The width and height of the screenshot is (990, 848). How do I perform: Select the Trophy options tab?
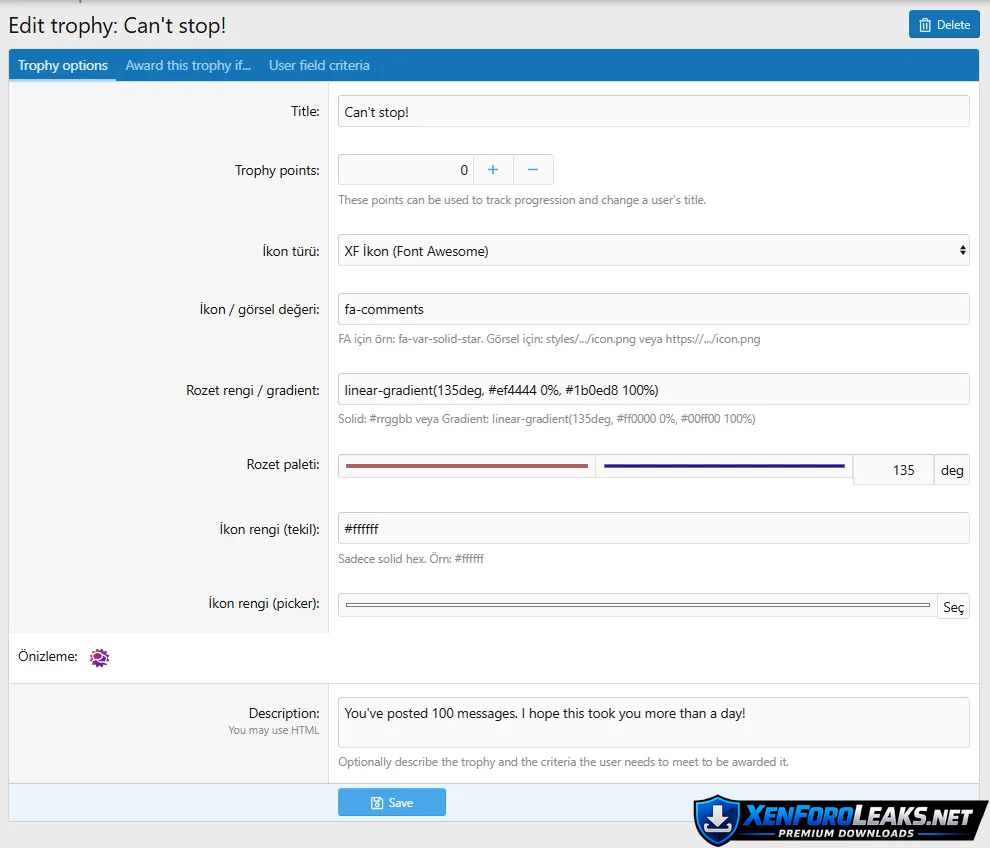point(63,66)
